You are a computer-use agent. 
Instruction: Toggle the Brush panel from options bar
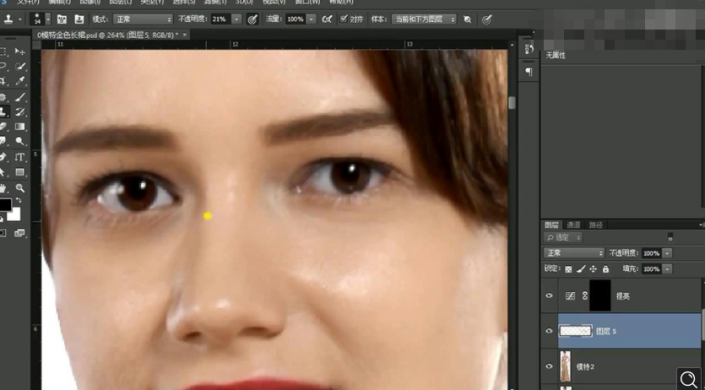(x=62, y=19)
